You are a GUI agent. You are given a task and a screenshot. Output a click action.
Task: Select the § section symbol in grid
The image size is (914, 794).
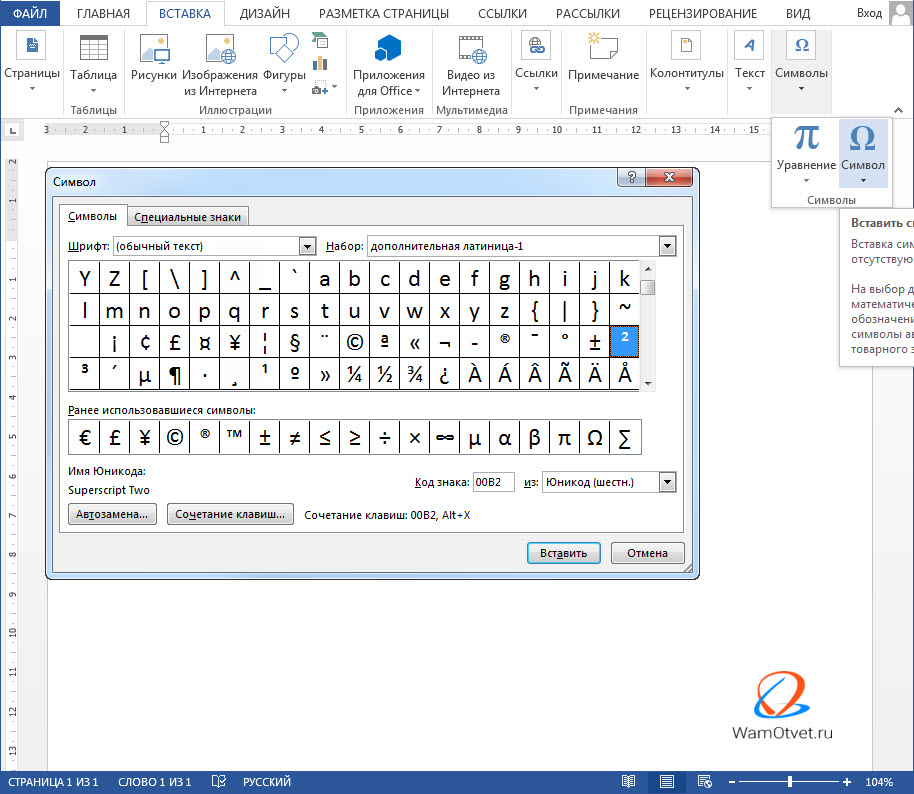click(294, 342)
